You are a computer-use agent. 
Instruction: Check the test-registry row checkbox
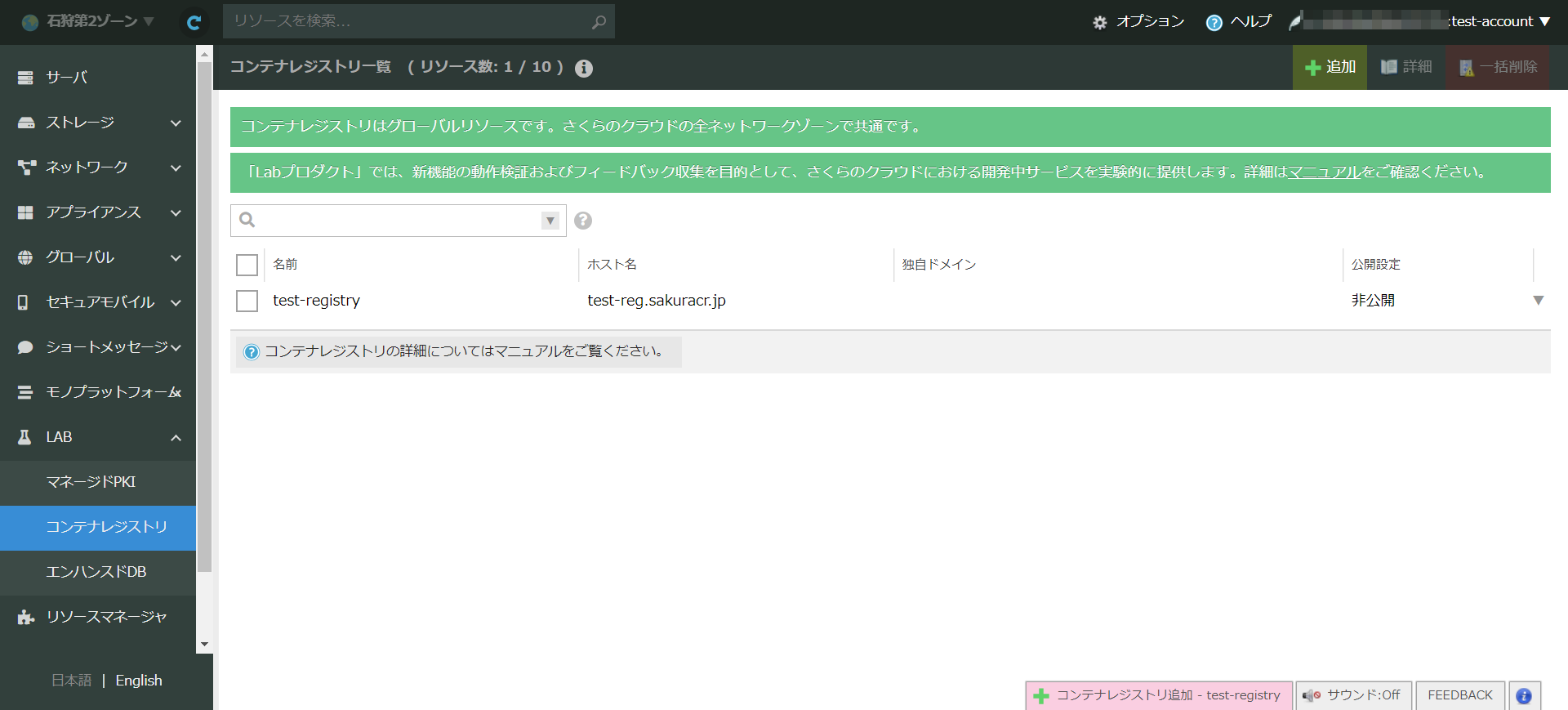pyautogui.click(x=247, y=301)
